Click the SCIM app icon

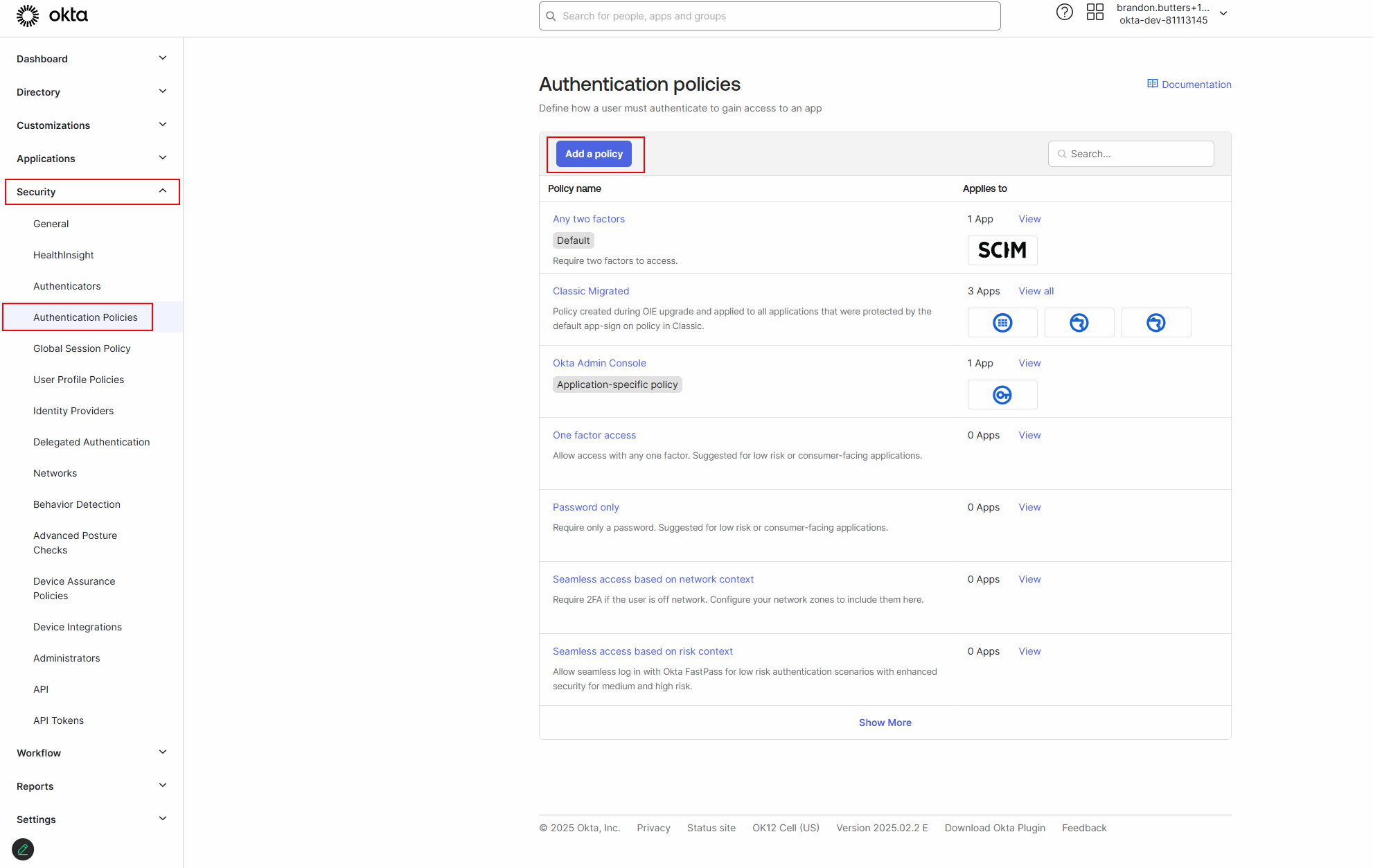pos(1002,250)
